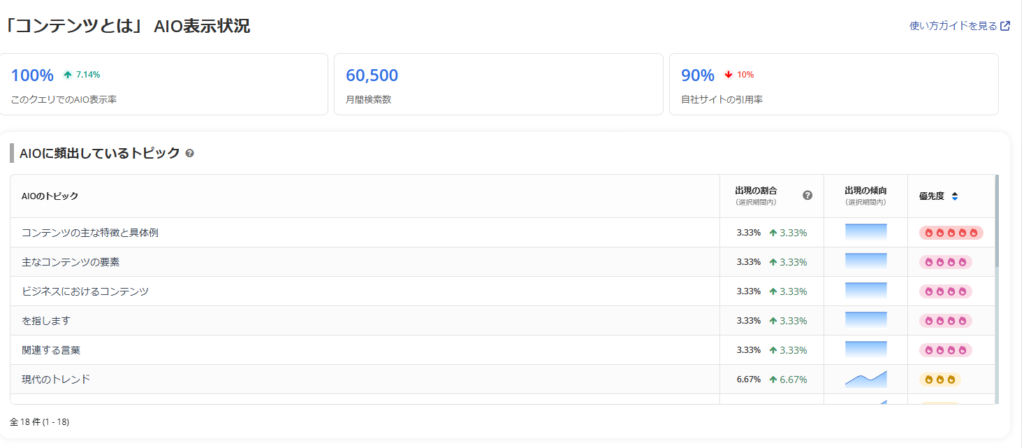
Task: Click the help icon next to 出現の割合
Action: pyautogui.click(x=807, y=195)
